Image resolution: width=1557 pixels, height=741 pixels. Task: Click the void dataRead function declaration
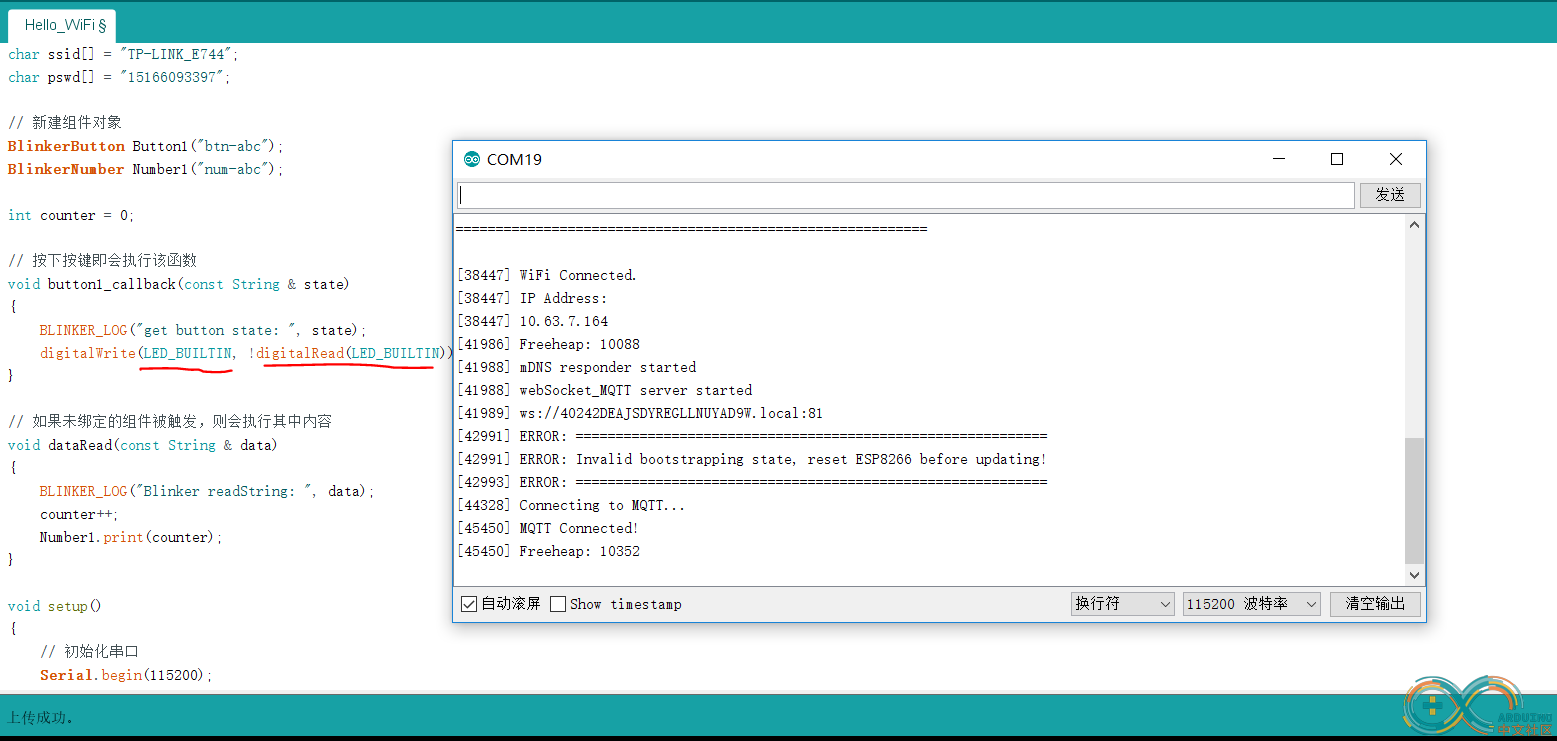143,445
